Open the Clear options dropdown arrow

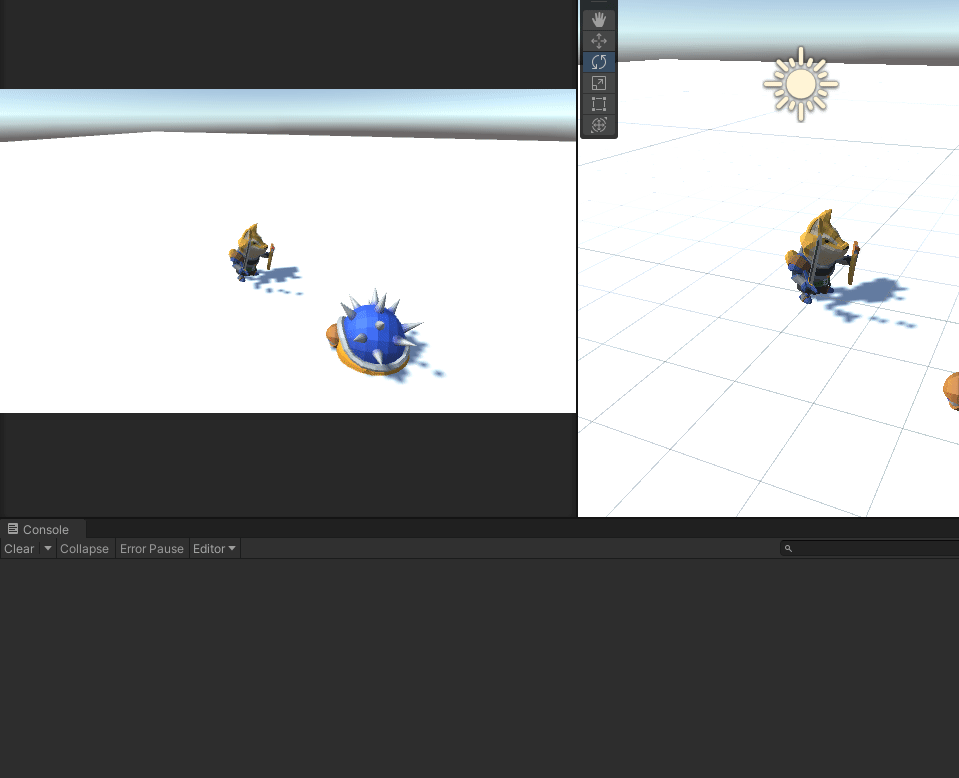pos(48,549)
